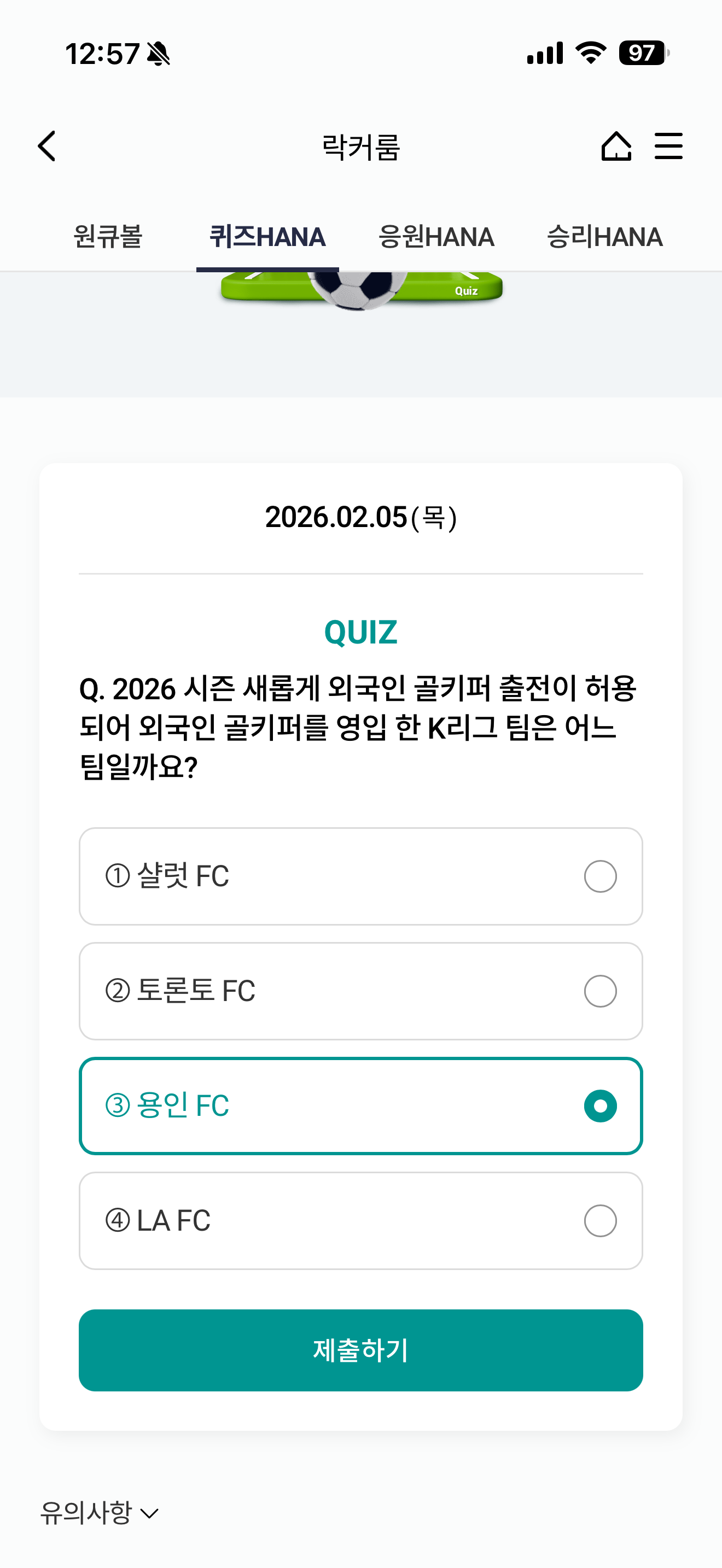Switch to the 원큐볼 tab

pyautogui.click(x=108, y=237)
